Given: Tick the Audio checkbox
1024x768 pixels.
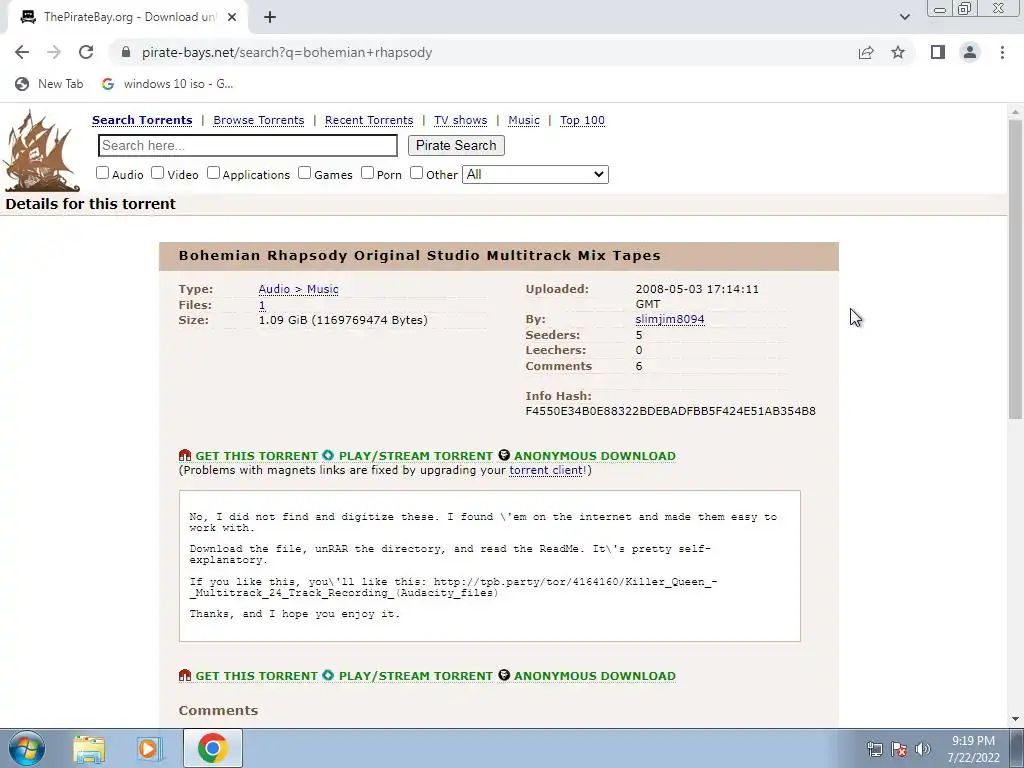Looking at the screenshot, I should click(x=103, y=173).
